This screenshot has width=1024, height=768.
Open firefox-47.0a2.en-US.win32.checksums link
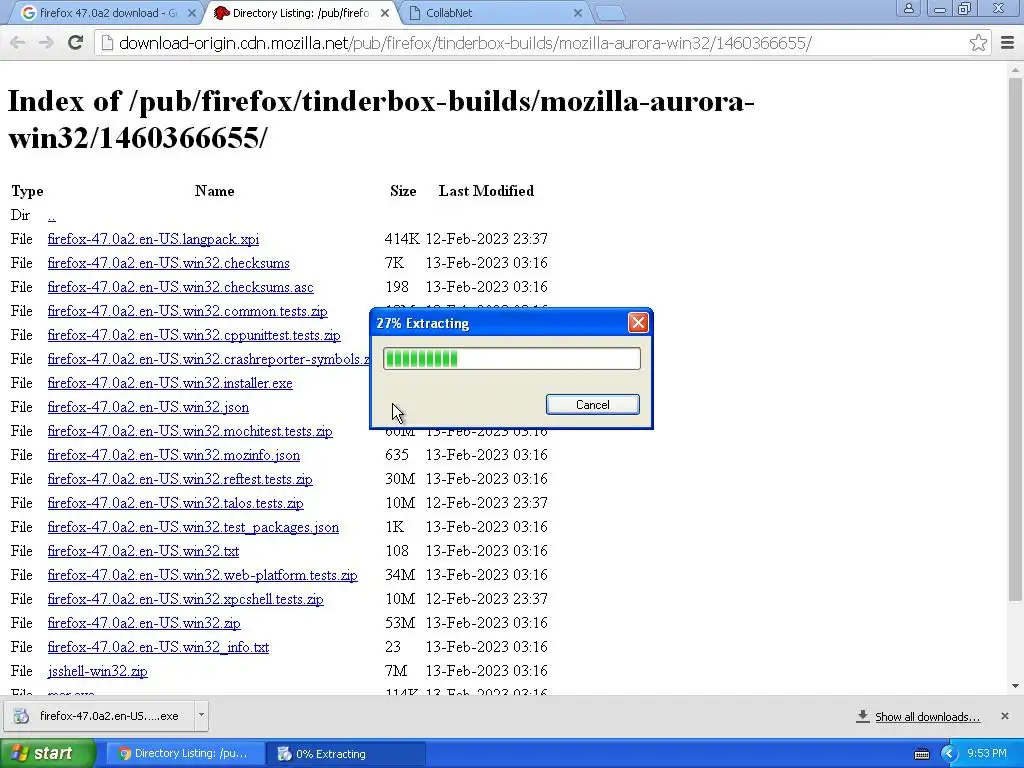tap(168, 263)
